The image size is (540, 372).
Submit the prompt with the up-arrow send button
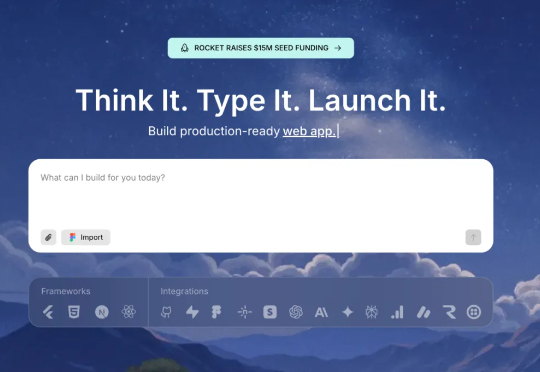473,237
